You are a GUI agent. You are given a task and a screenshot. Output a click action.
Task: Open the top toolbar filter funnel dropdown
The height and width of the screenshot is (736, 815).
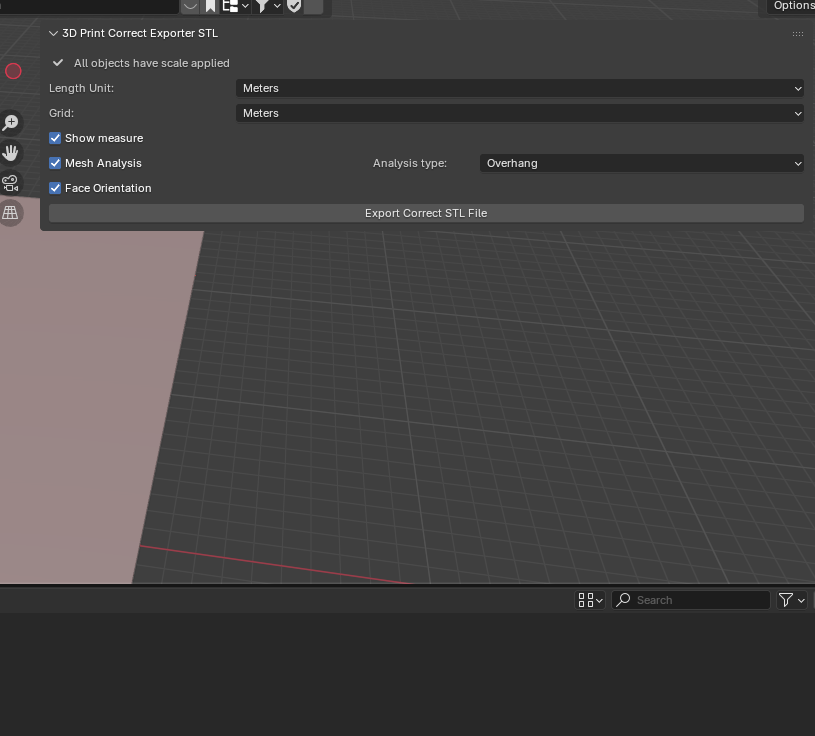coord(268,6)
